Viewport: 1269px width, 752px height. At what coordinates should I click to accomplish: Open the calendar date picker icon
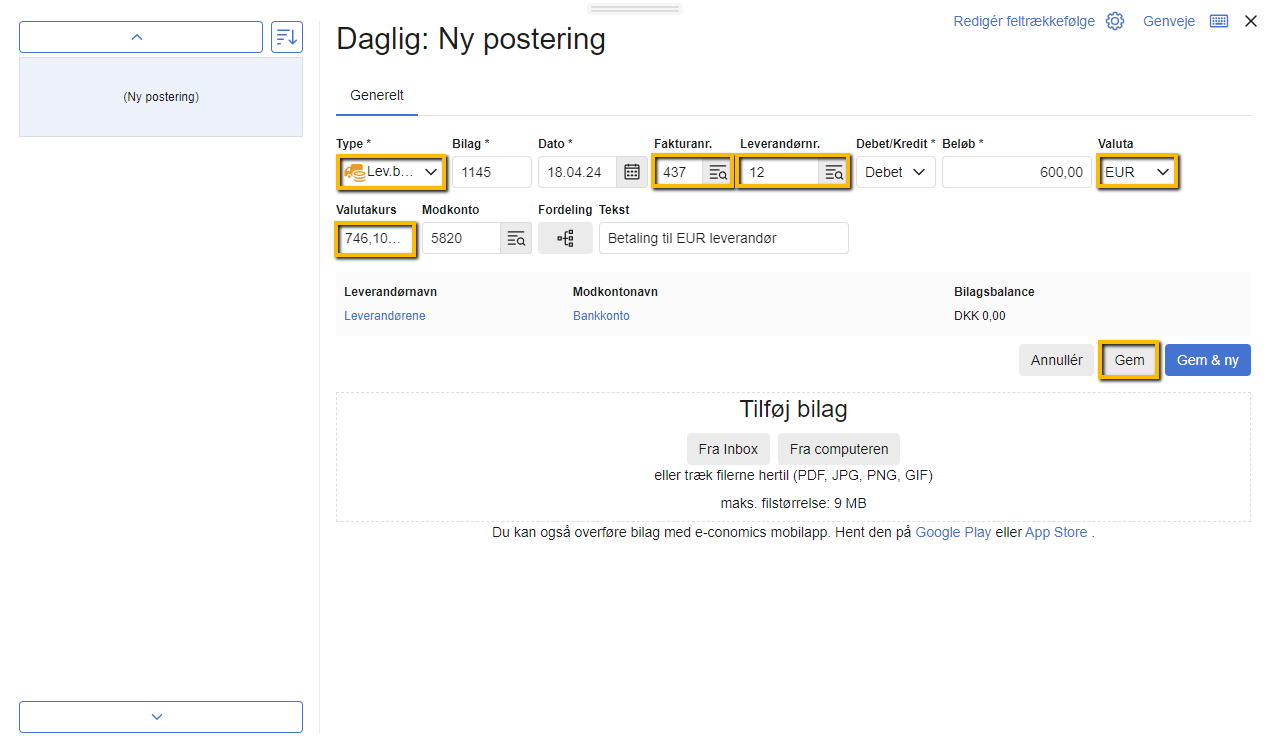click(632, 172)
